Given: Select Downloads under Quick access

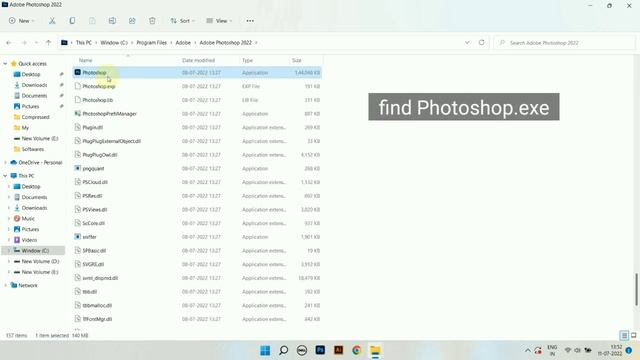Looking at the screenshot, I should point(34,85).
